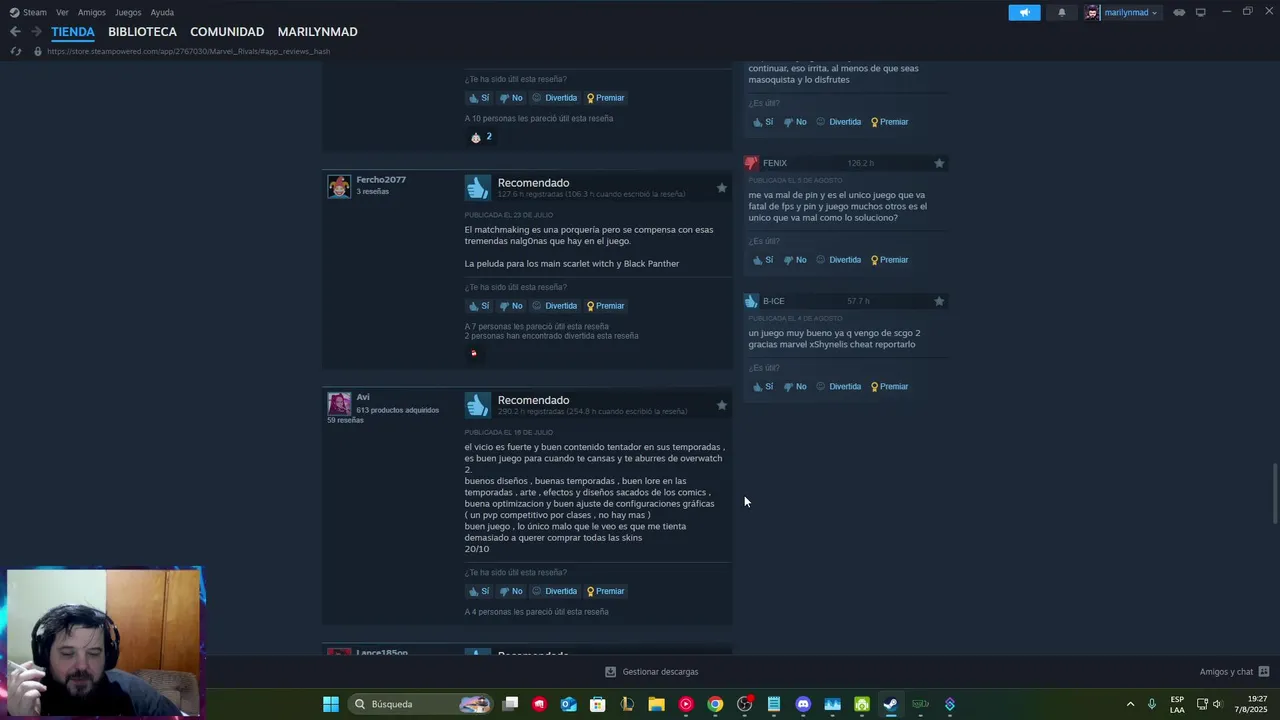Open Gestionar descargas
Screen dimensions: 1280x720
652,672
